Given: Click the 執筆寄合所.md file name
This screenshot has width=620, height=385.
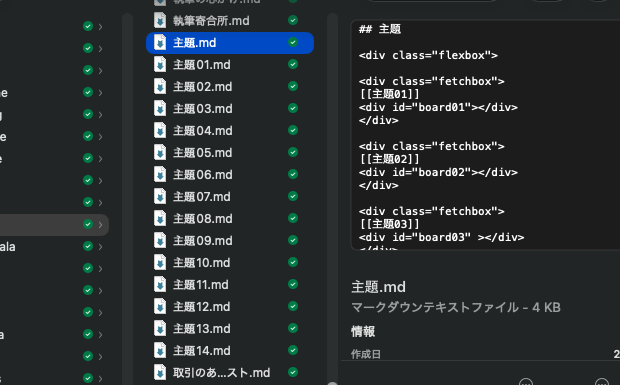Looking at the screenshot, I should pos(211,21).
